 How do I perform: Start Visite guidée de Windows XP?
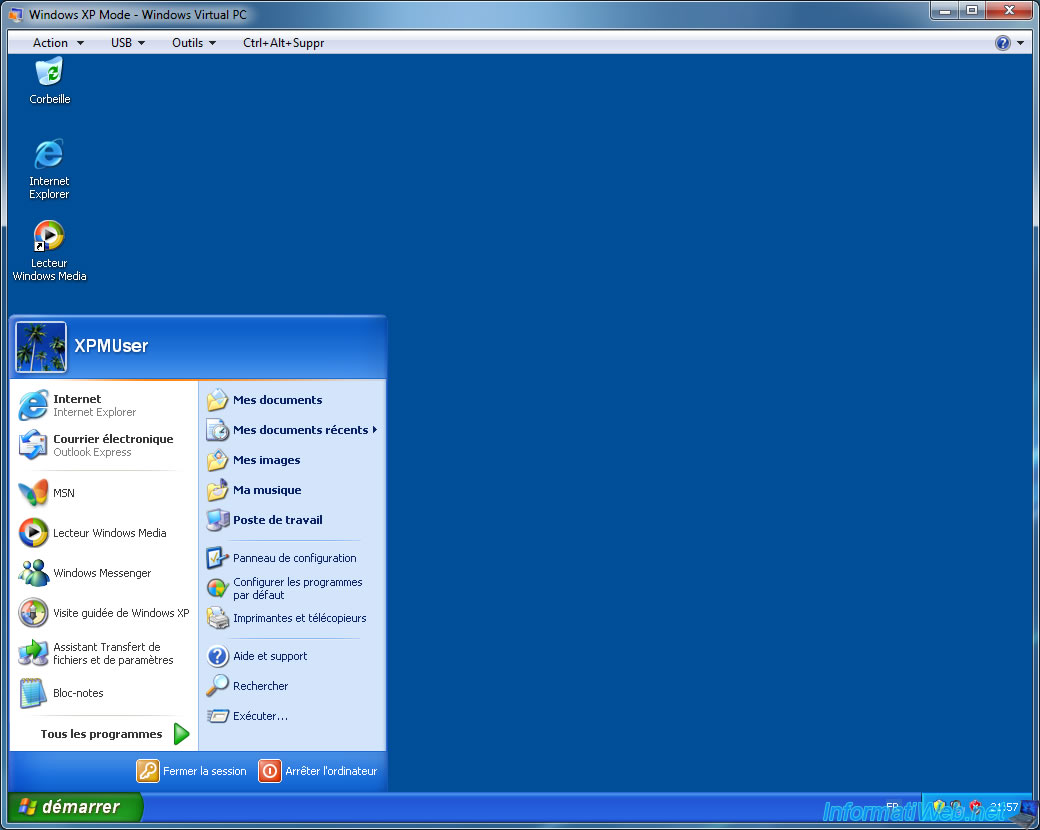104,613
